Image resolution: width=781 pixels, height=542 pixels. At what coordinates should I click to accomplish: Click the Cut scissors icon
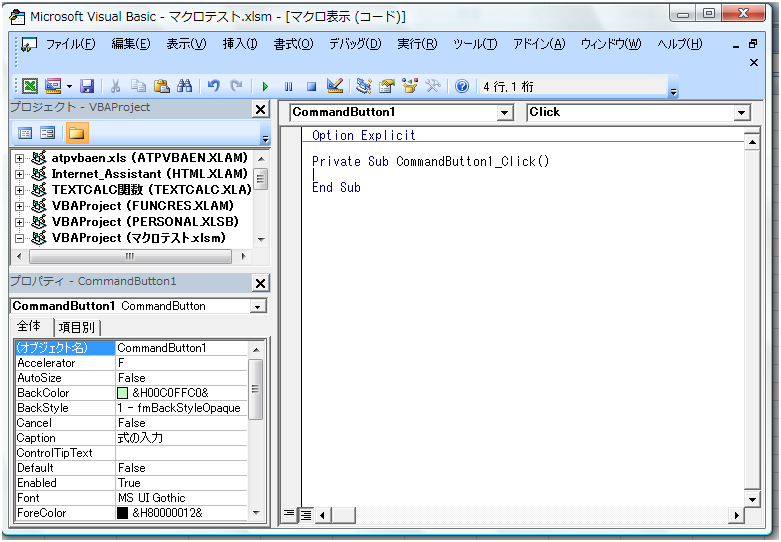115,86
